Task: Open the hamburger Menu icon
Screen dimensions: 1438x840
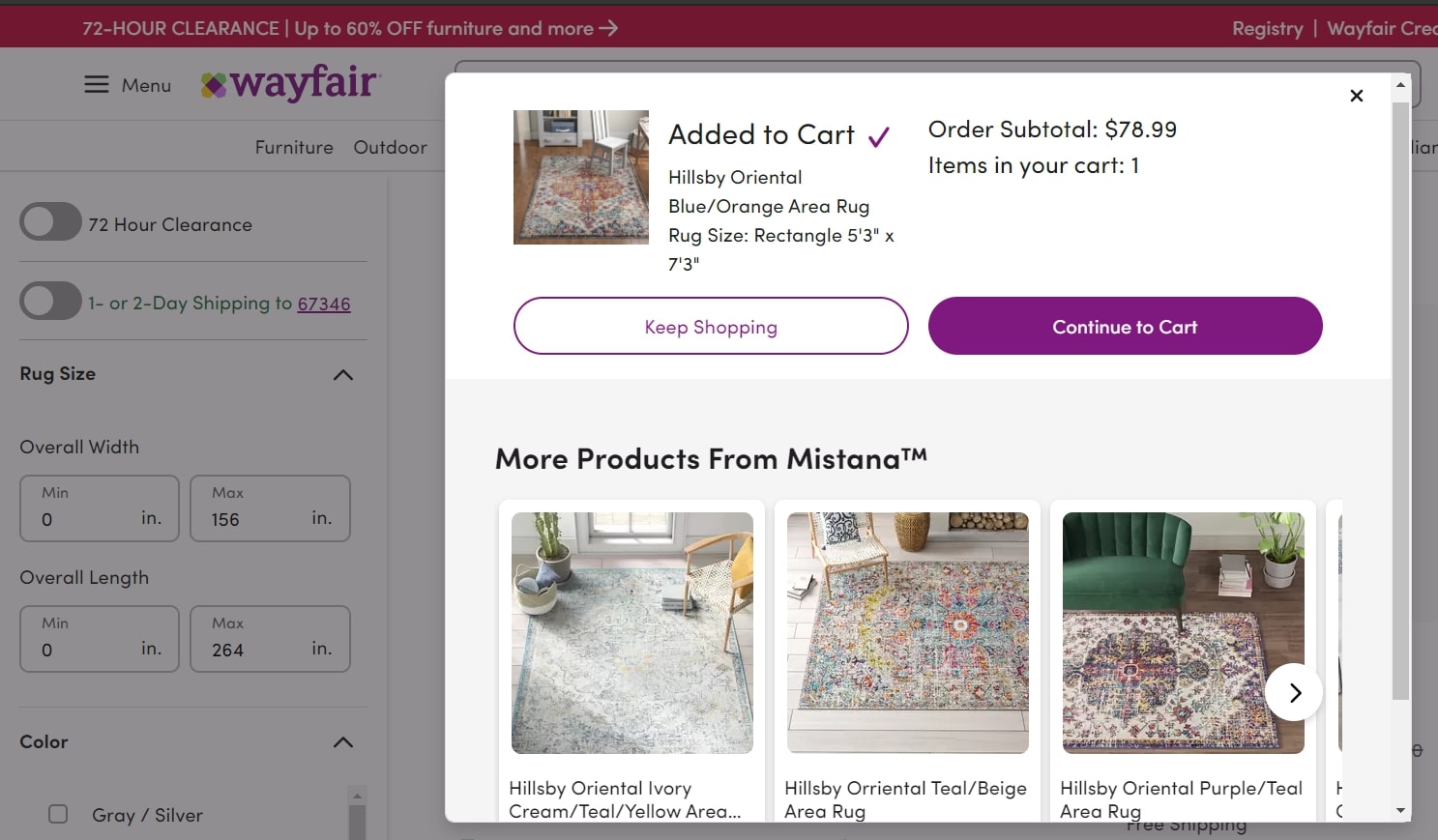Action: (97, 85)
